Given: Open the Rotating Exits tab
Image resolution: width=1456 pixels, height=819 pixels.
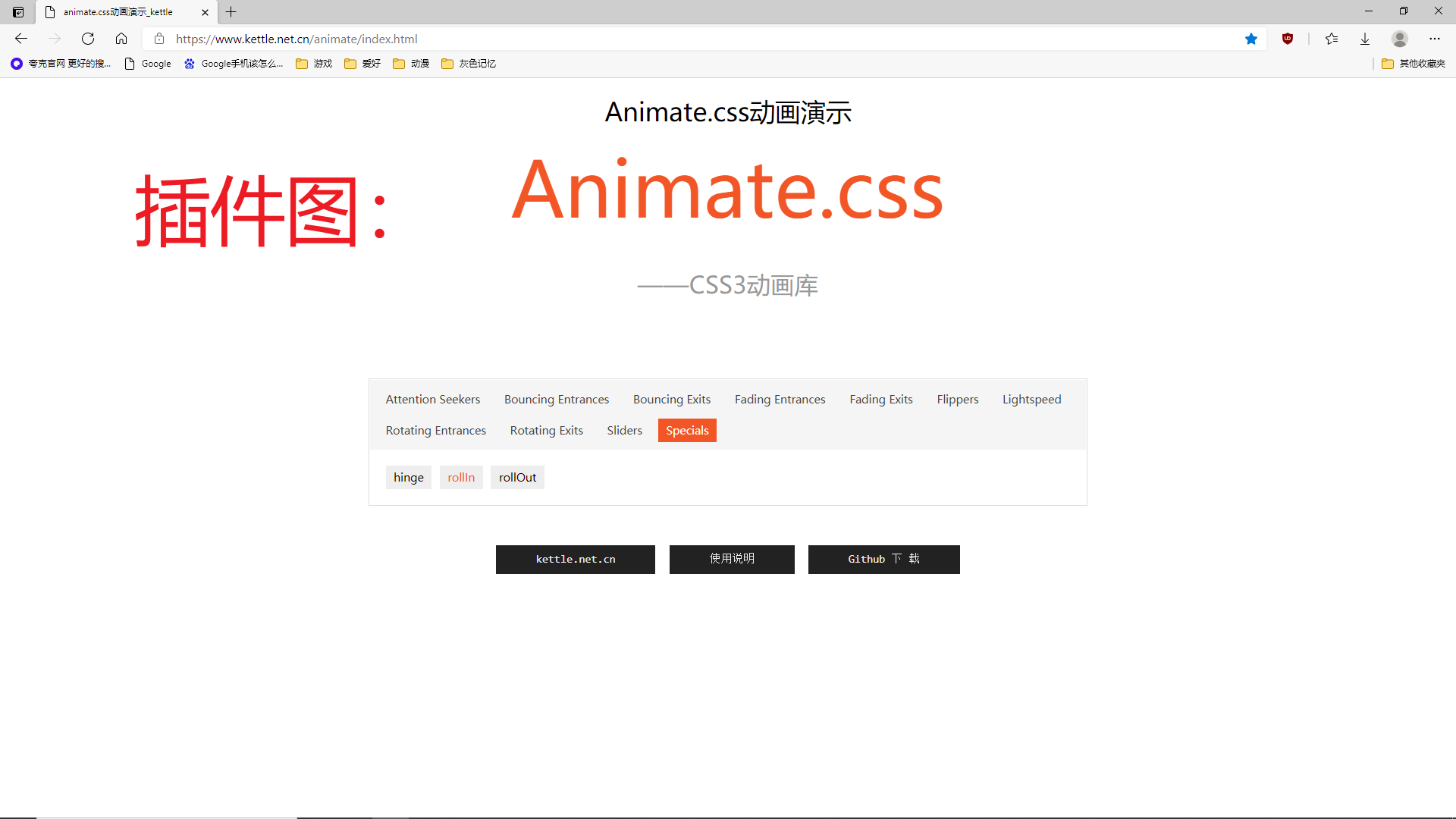Looking at the screenshot, I should pyautogui.click(x=546, y=431).
